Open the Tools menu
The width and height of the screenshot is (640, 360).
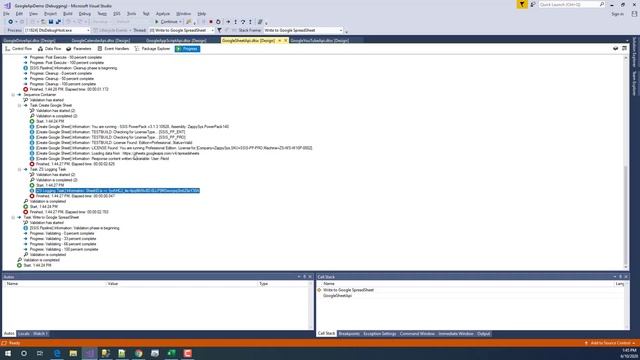[131, 13]
